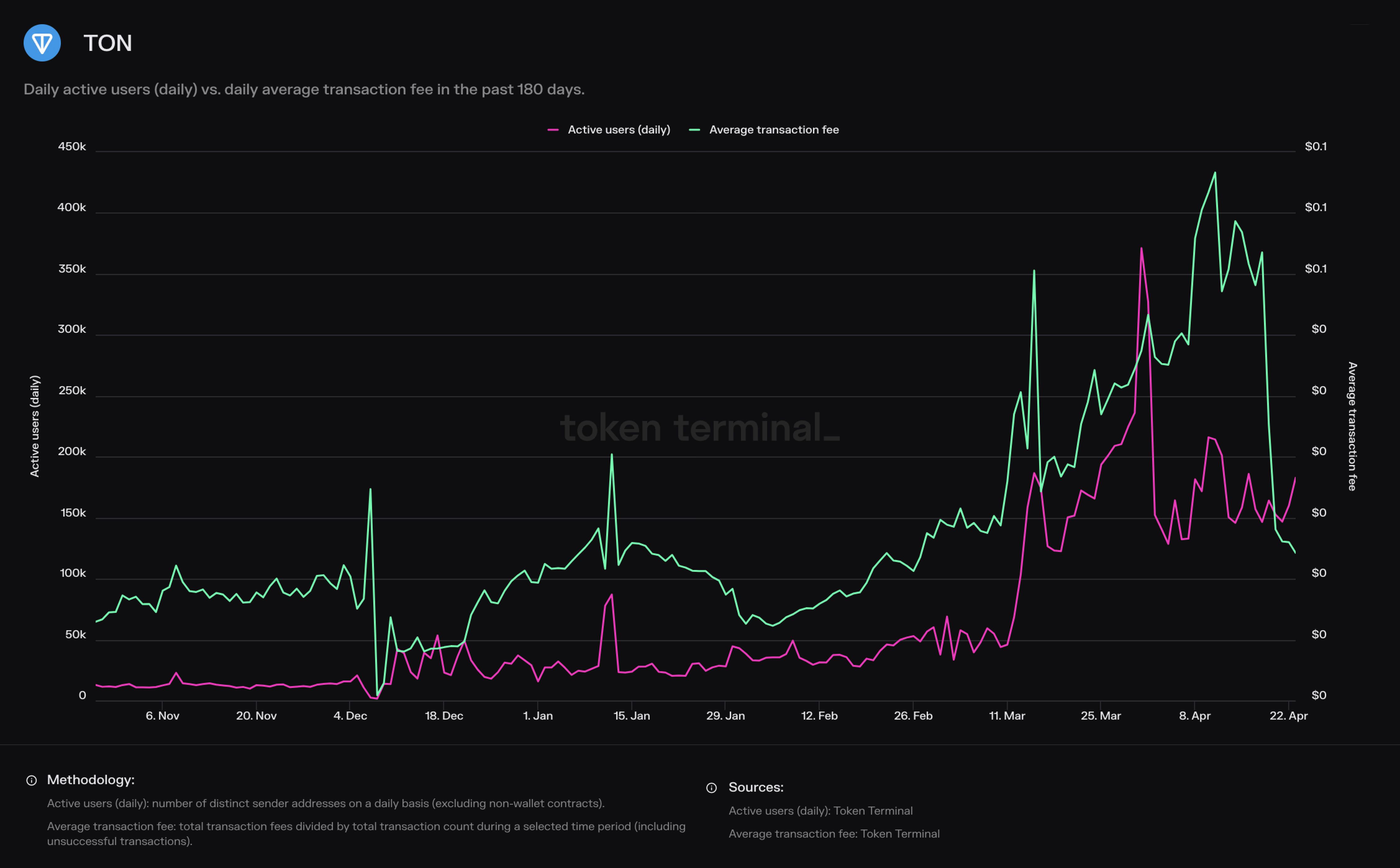
Task: Click the vertical Active users (daily) axis title
Action: click(34, 426)
